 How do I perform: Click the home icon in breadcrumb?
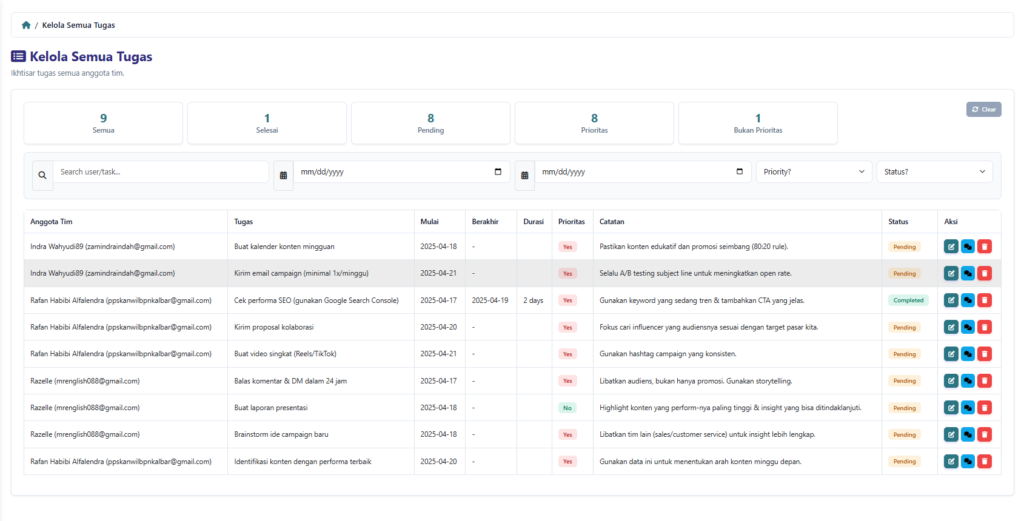26,24
